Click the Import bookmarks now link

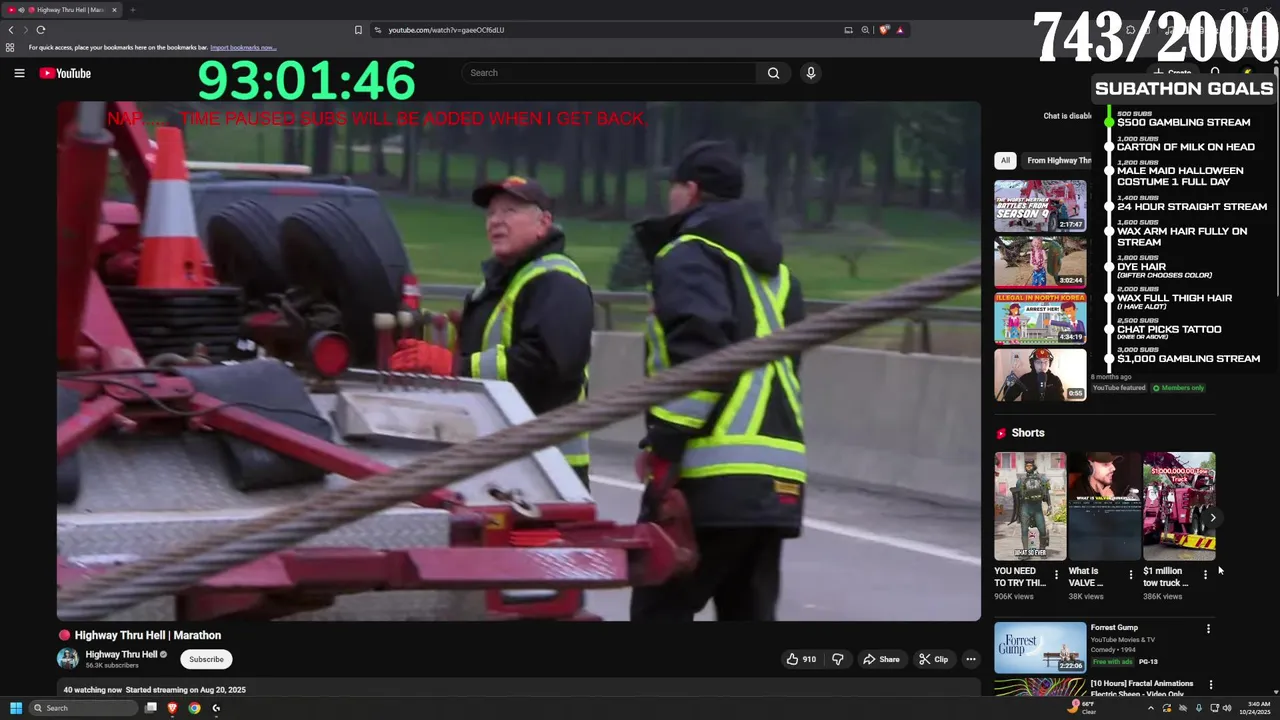243,47
